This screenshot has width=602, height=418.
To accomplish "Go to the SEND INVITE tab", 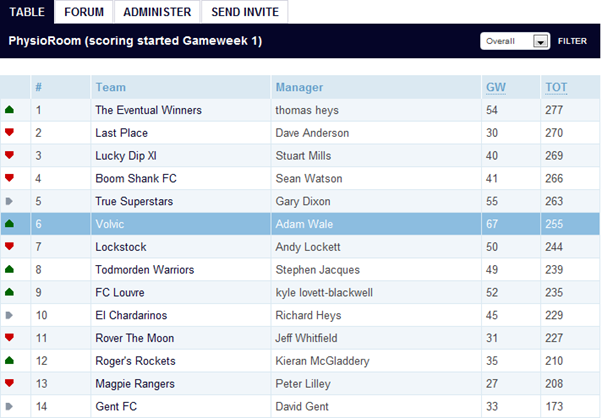I will (245, 12).
